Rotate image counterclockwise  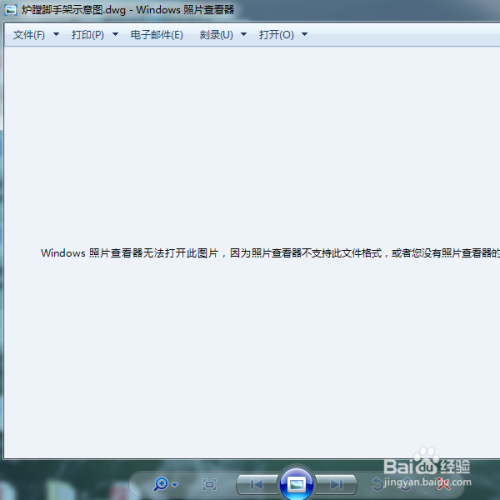378,484
